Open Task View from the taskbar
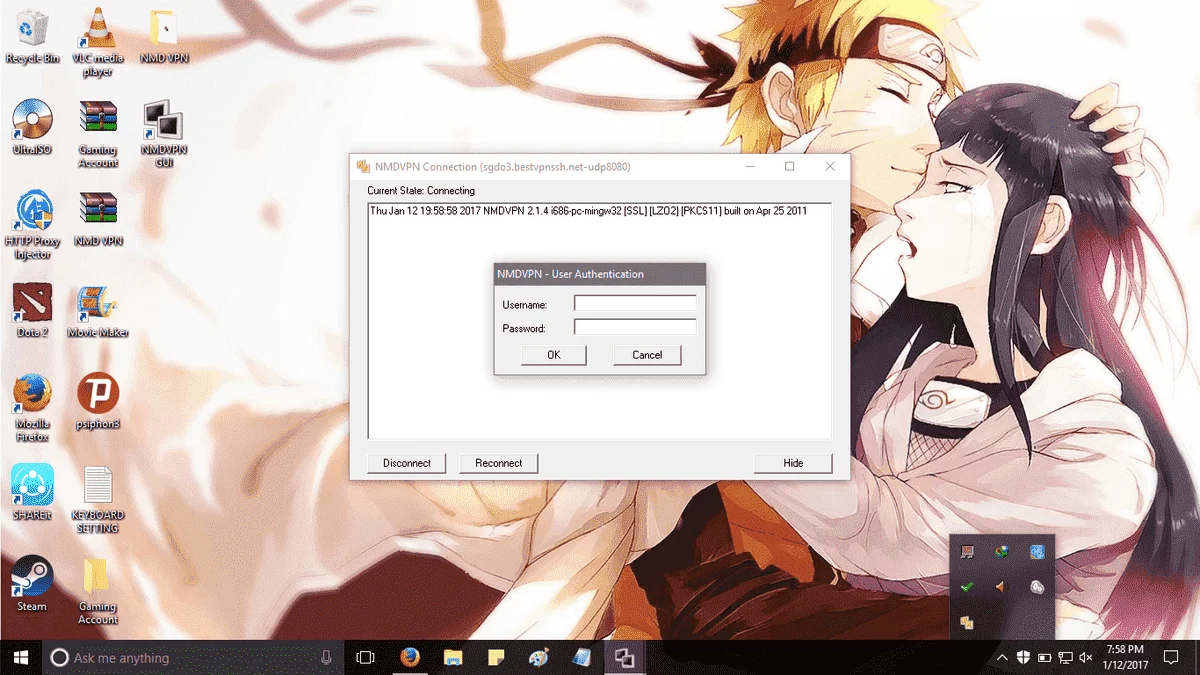Screen dimensions: 1200x675 366,657
